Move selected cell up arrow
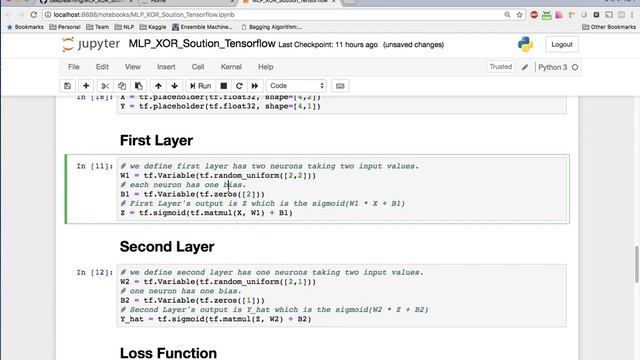The image size is (640, 360). (158, 86)
